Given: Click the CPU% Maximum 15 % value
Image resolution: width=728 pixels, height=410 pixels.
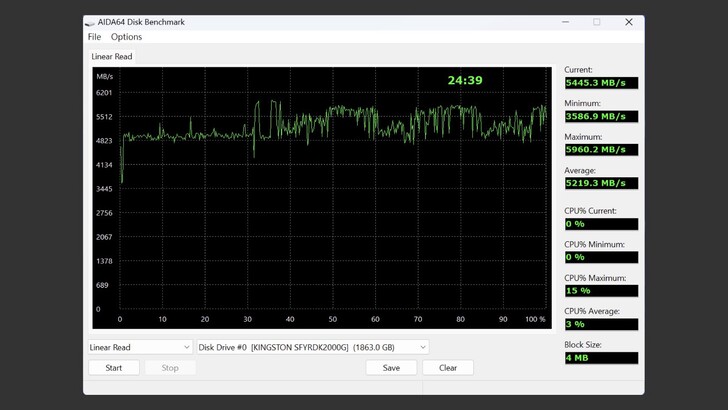Looking at the screenshot, I should 601,291.
